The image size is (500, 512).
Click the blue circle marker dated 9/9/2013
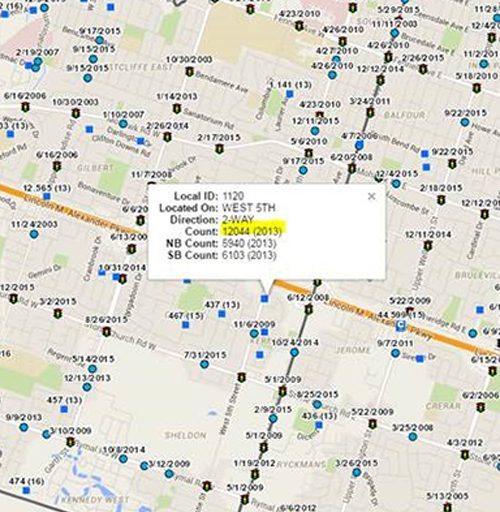tap(24, 427)
